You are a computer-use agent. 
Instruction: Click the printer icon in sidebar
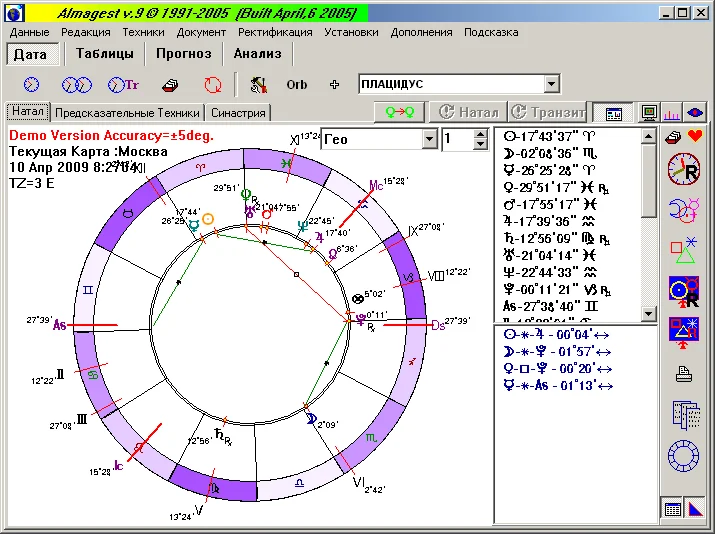coord(684,375)
